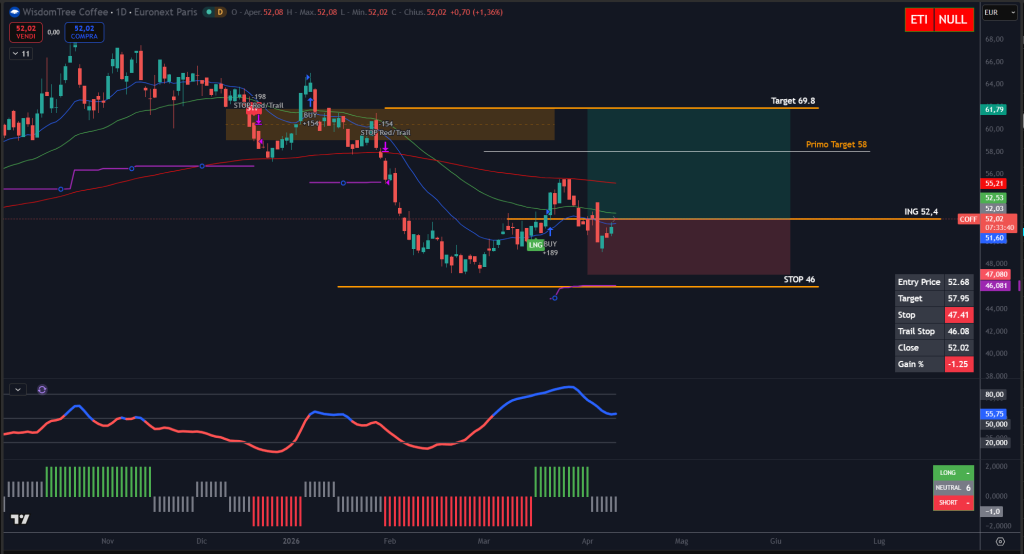Viewport: 1024px width, 554px height.
Task: Select the Target 69.8 horizontal line label
Action: click(793, 101)
